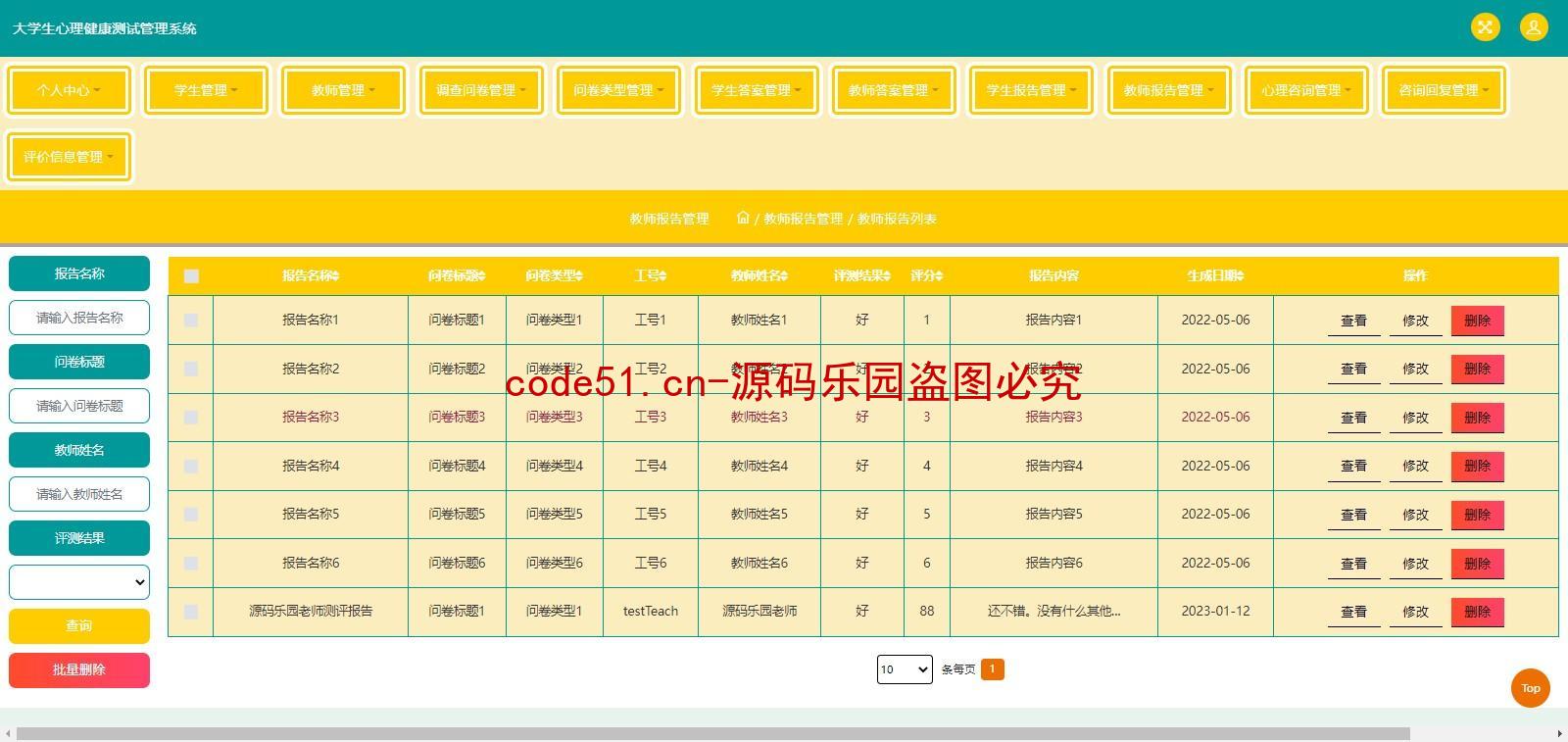Sort by 报告名称 column arrows
The image size is (1568, 742).
click(335, 276)
